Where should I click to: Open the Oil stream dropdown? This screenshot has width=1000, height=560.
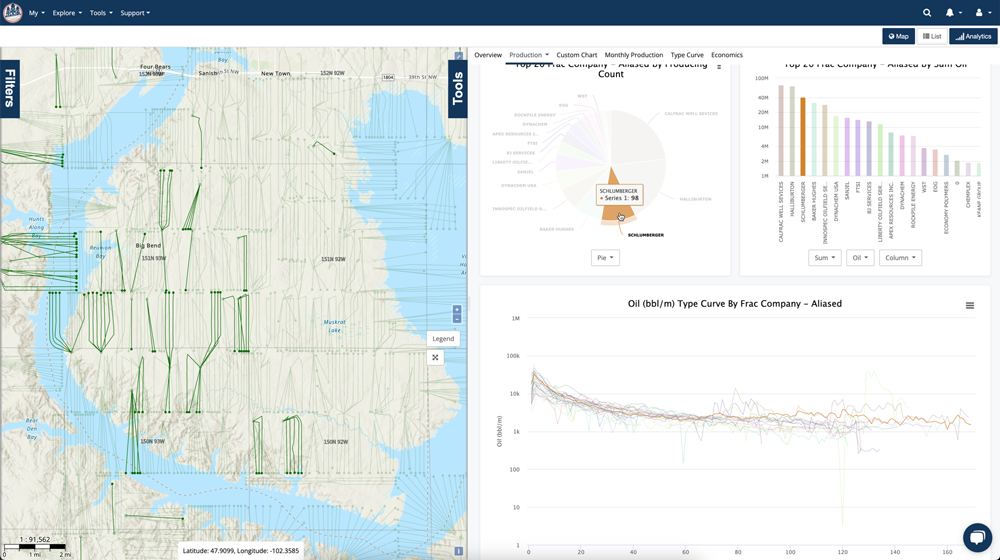[860, 258]
